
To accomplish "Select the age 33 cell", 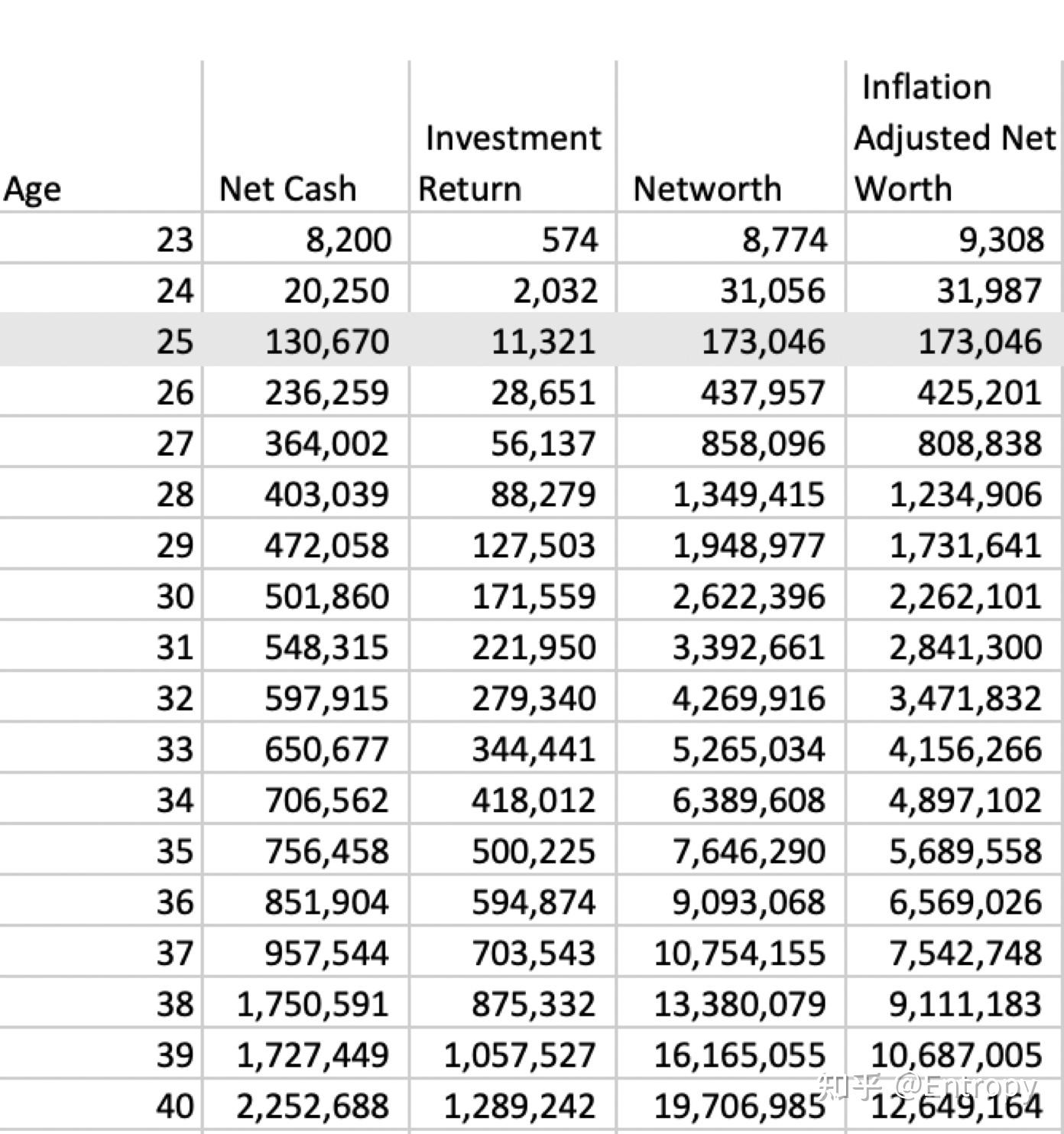I will [174, 749].
